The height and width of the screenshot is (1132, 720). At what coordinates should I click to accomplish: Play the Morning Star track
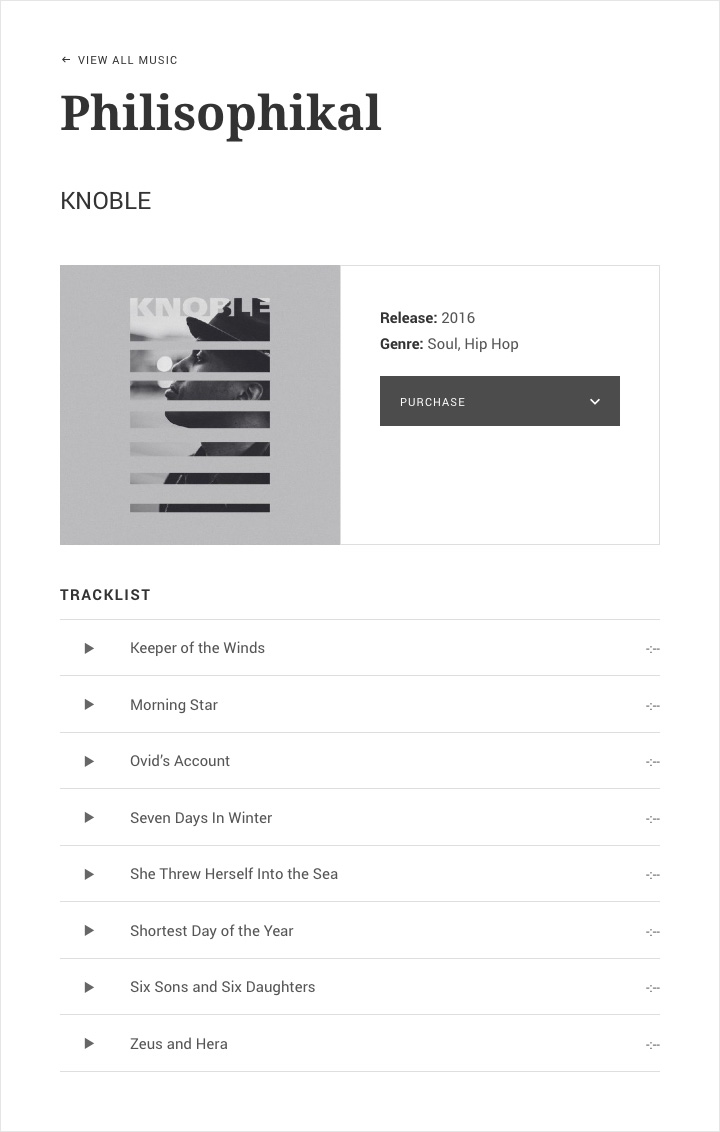pos(89,705)
